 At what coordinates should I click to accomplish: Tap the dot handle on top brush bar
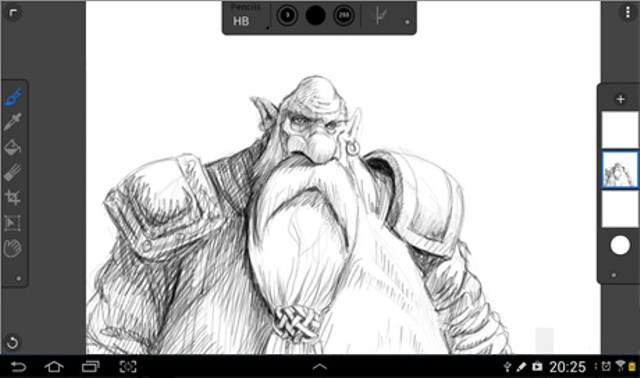407,22
